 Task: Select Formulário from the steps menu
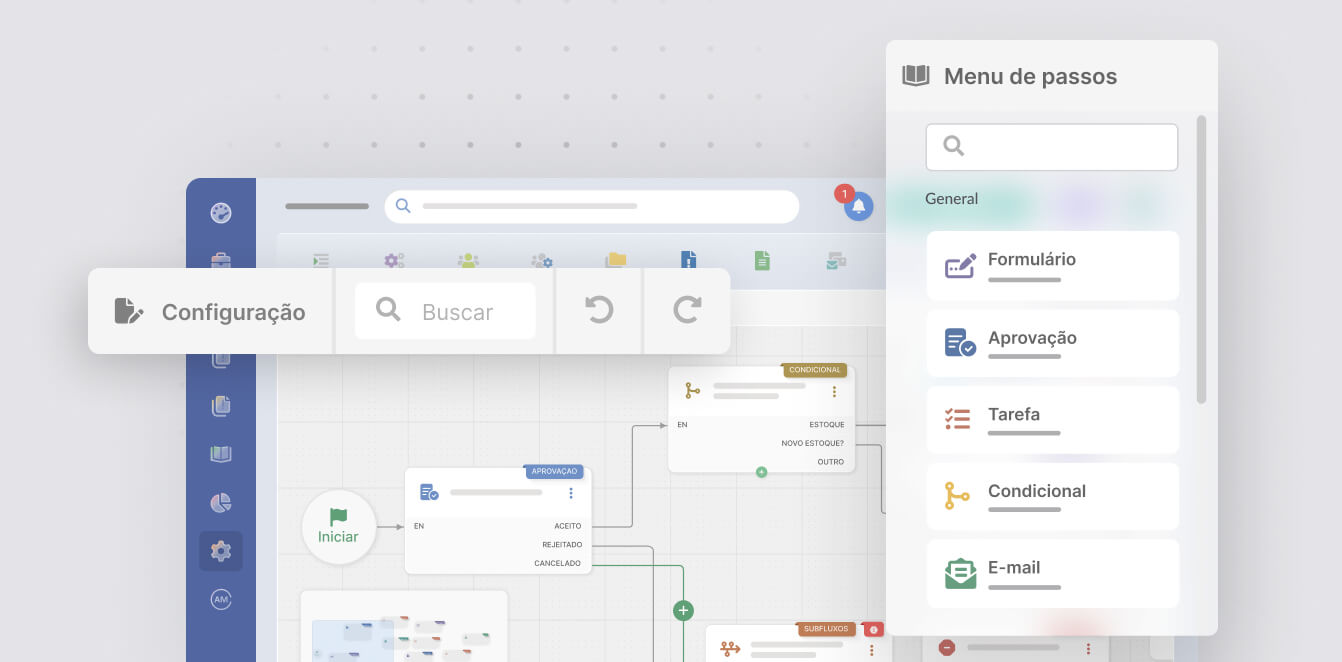click(x=1052, y=266)
